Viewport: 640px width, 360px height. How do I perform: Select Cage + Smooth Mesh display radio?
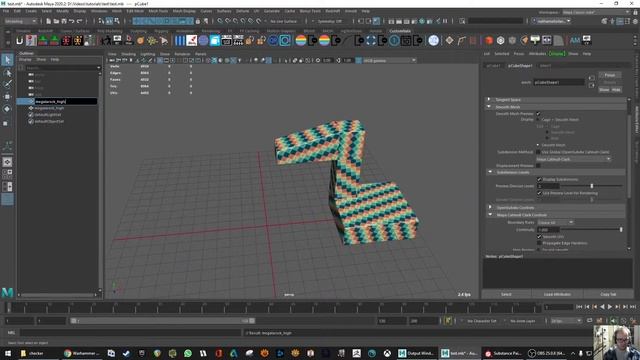tap(538, 120)
